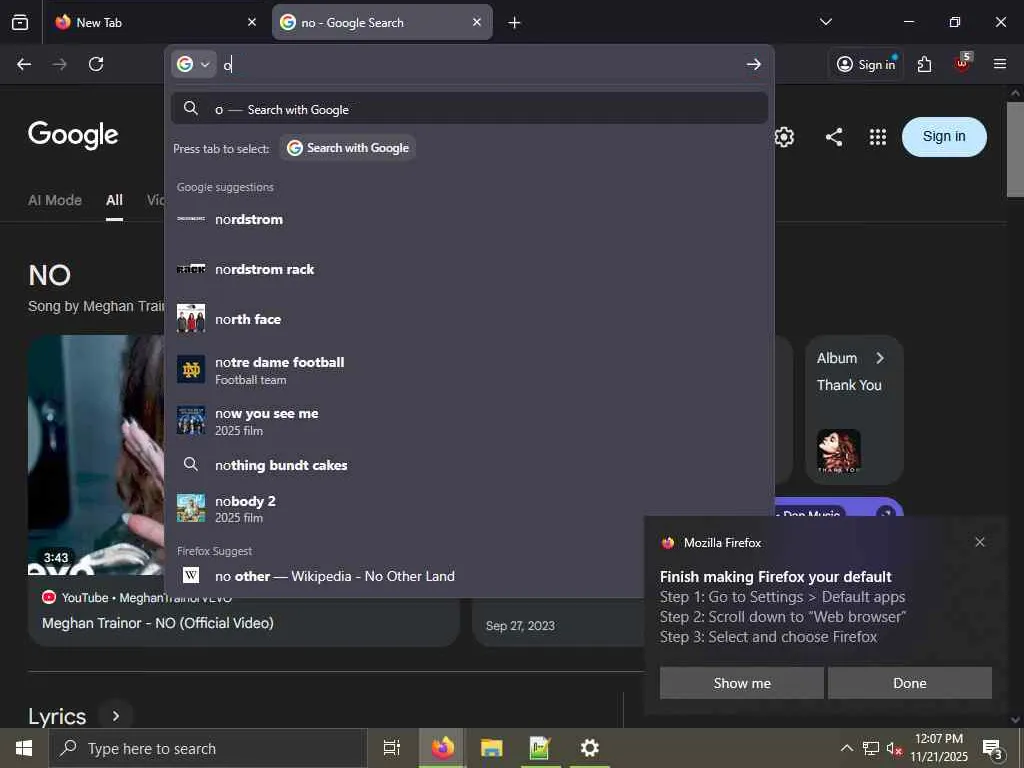This screenshot has width=1024, height=768.
Task: Open the No Other Land Wikipedia suggestion
Action: tap(469, 576)
